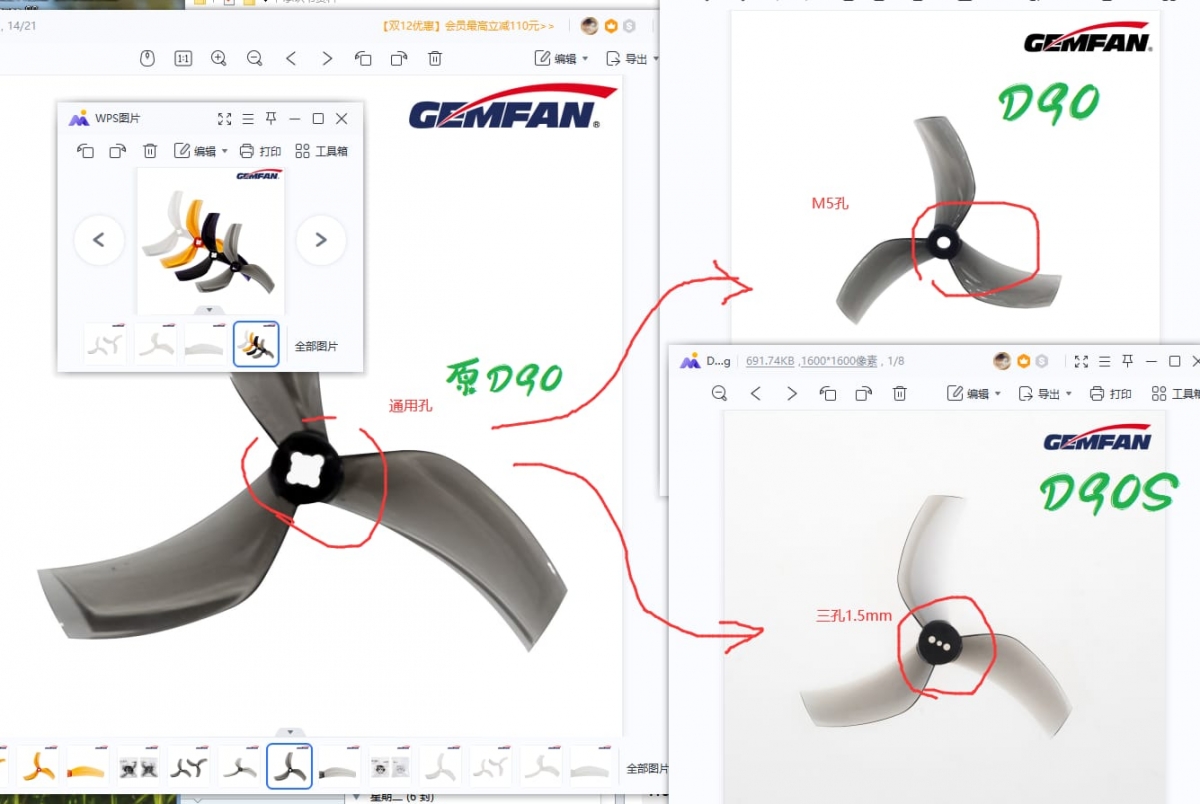Open hamburger menu in D90S viewer window
Viewport: 1200px width, 804px height.
coord(1104,361)
